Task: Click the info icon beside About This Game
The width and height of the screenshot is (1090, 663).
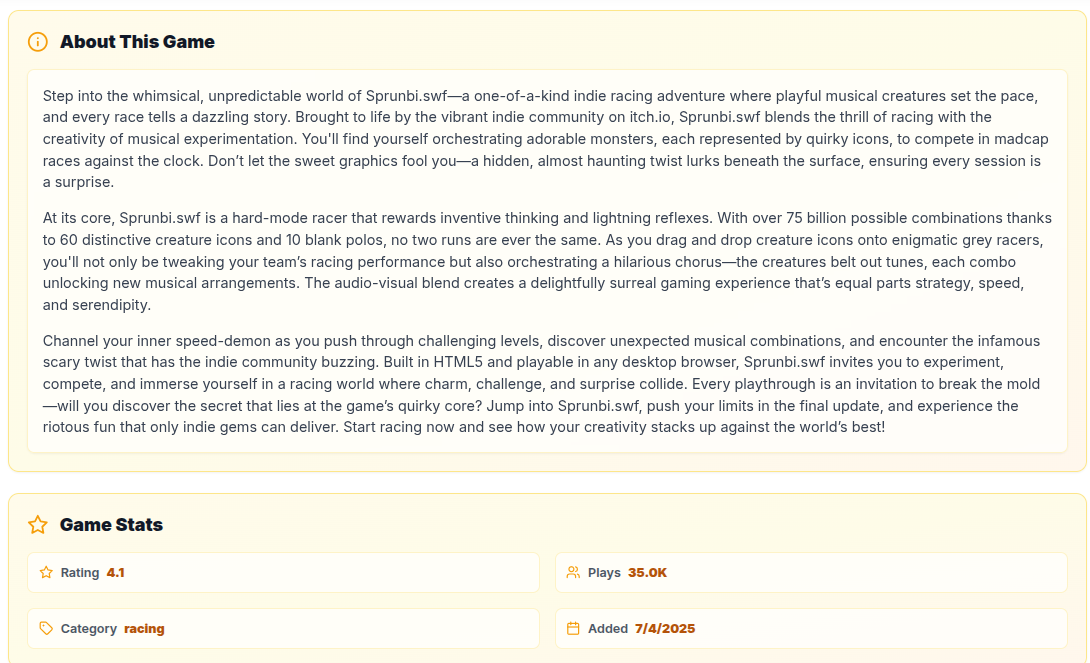Action: pos(38,42)
